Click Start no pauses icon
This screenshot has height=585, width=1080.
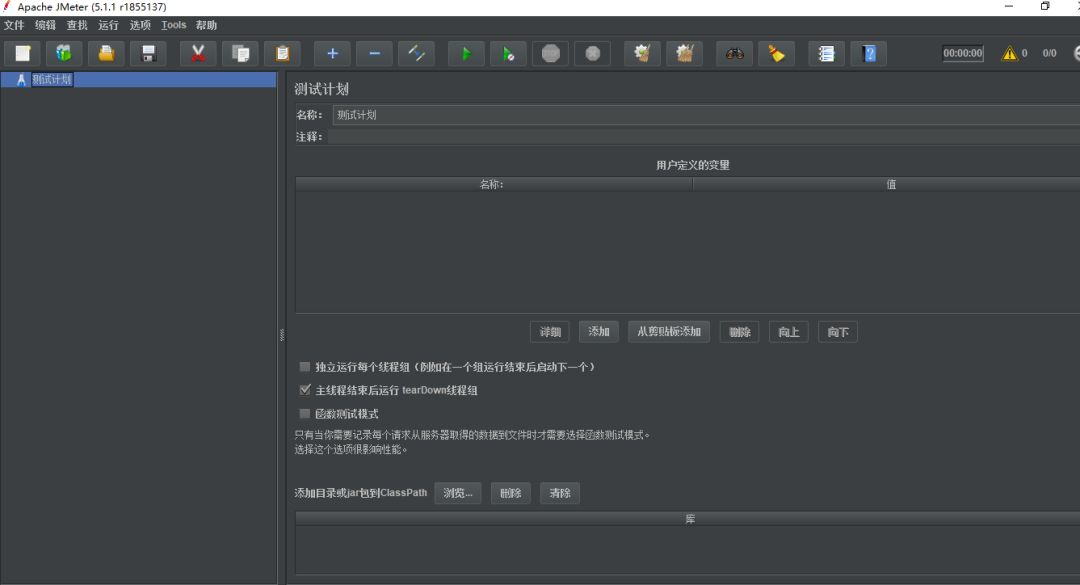[x=508, y=54]
